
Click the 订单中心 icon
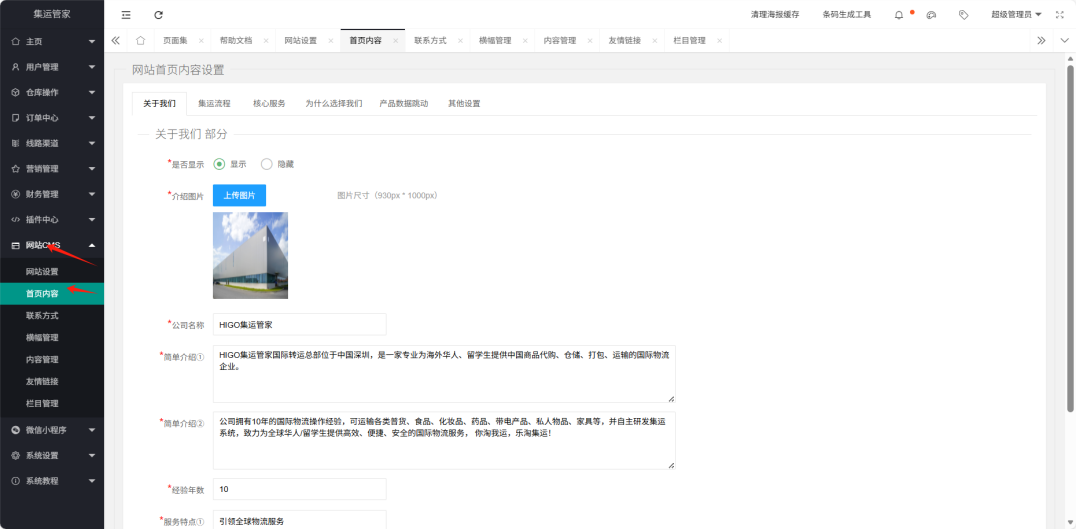(x=16, y=118)
